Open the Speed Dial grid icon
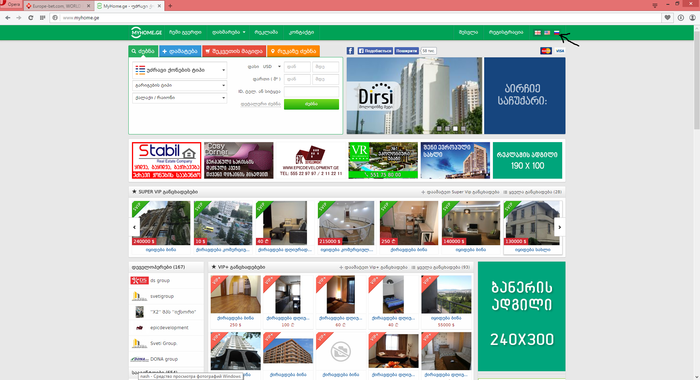700x380 pixels. (x=42, y=18)
